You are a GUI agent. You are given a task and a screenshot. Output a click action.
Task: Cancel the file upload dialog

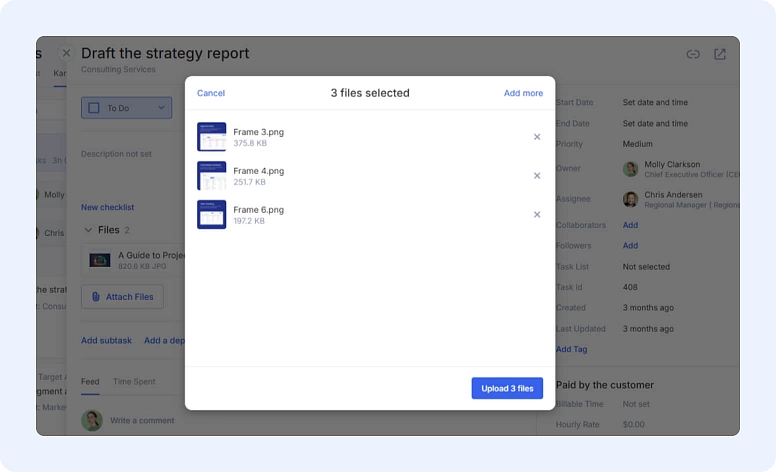coord(211,93)
